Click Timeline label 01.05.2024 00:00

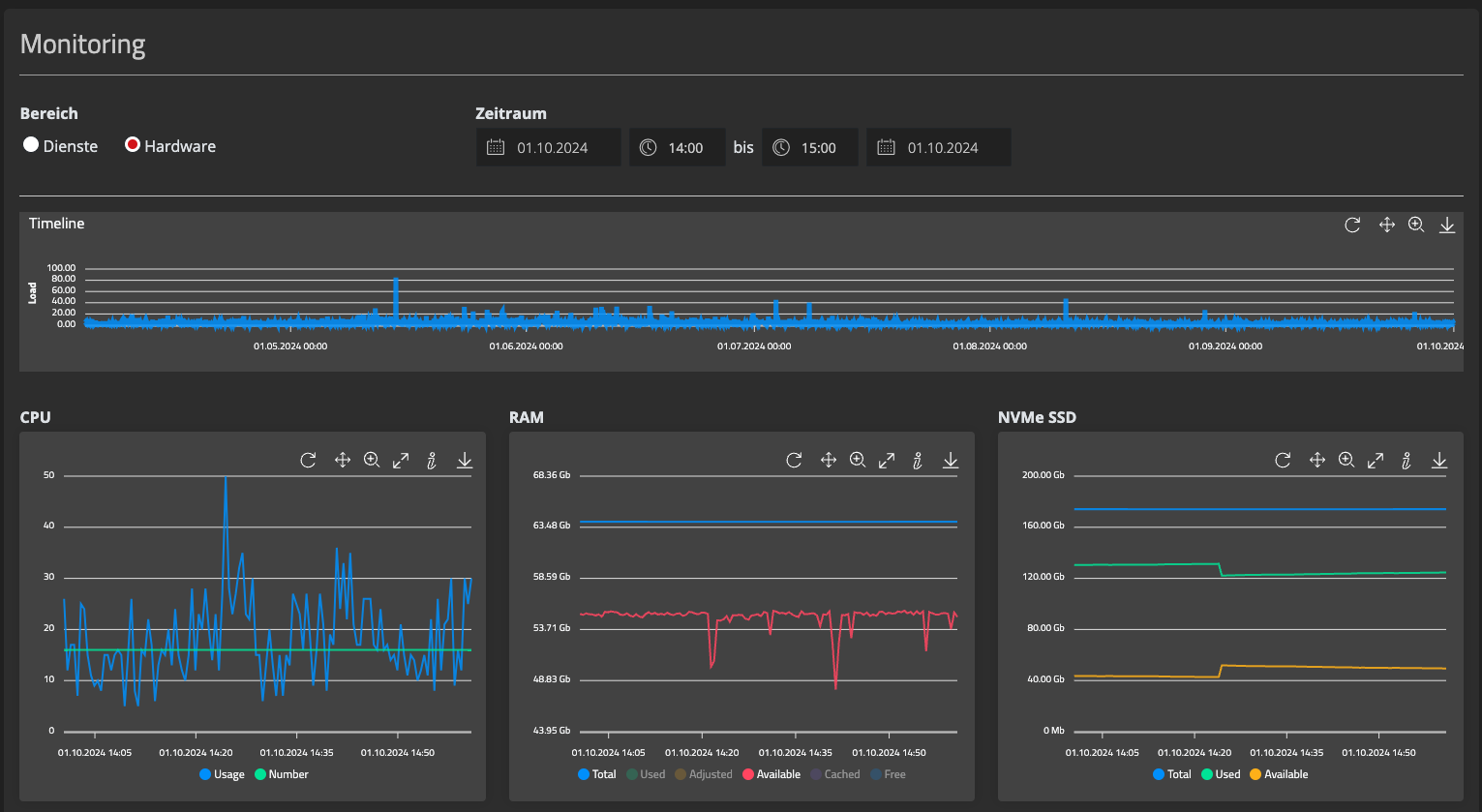(x=290, y=346)
